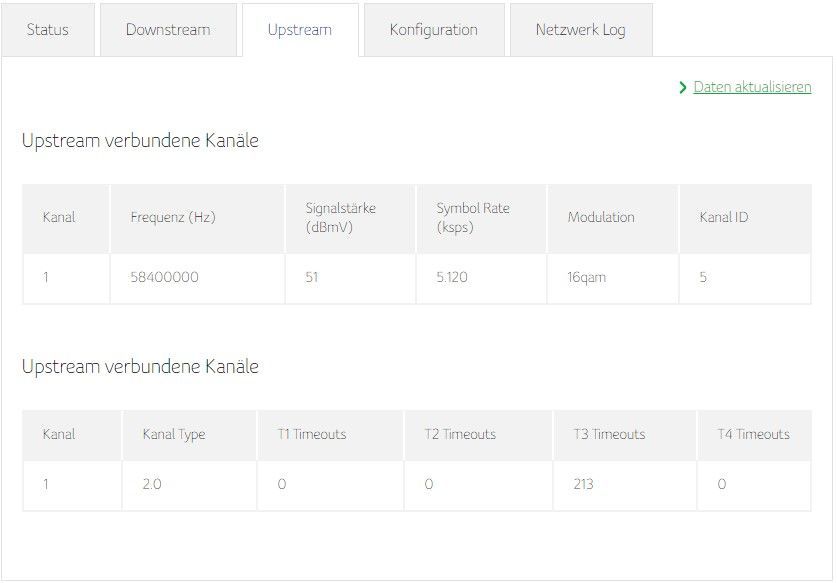Click the green chevron beside Daten aktualisieren
Image resolution: width=837 pixels, height=583 pixels.
683,88
